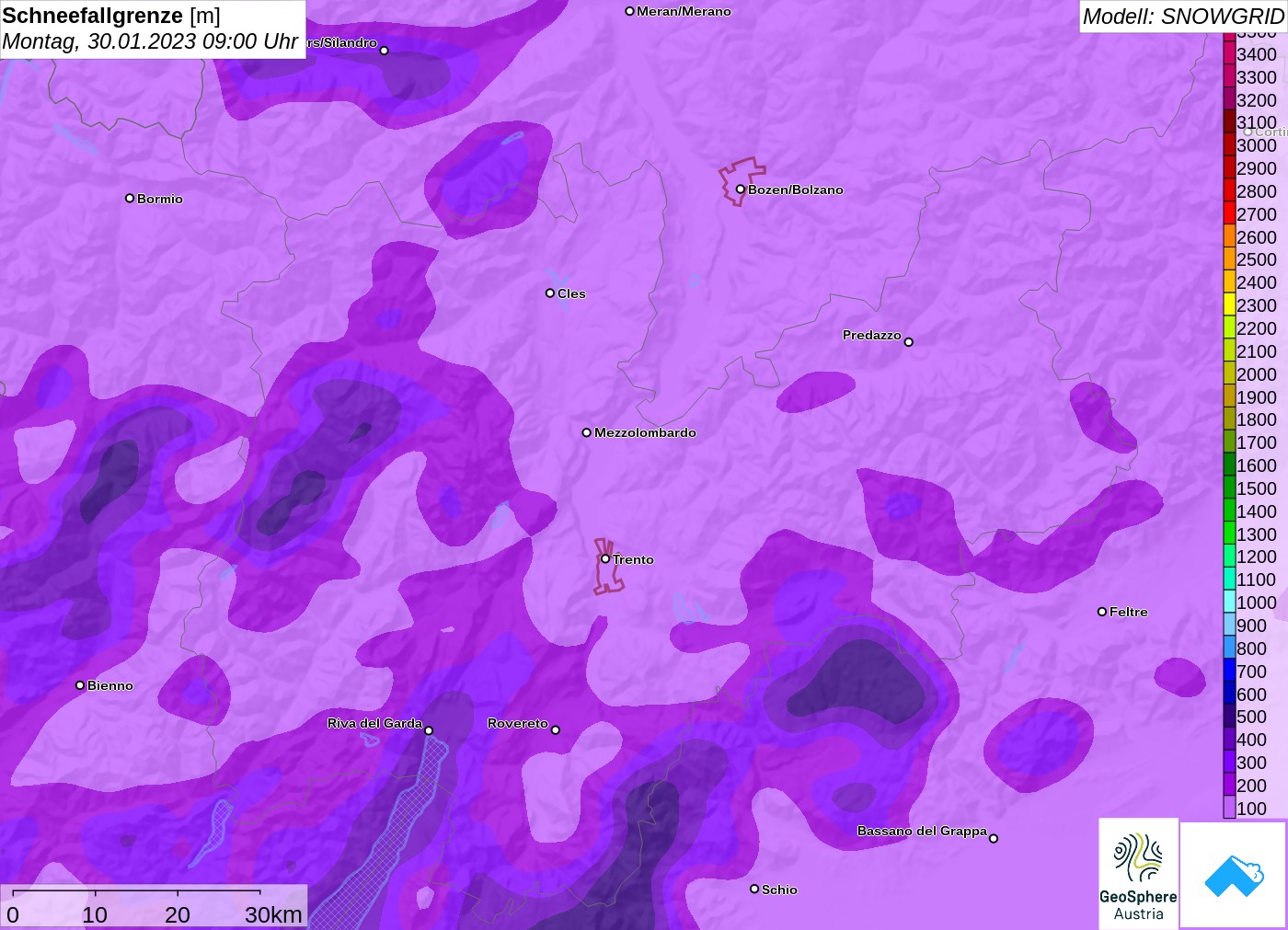Select the Mezzolombardo marker dot

[587, 432]
